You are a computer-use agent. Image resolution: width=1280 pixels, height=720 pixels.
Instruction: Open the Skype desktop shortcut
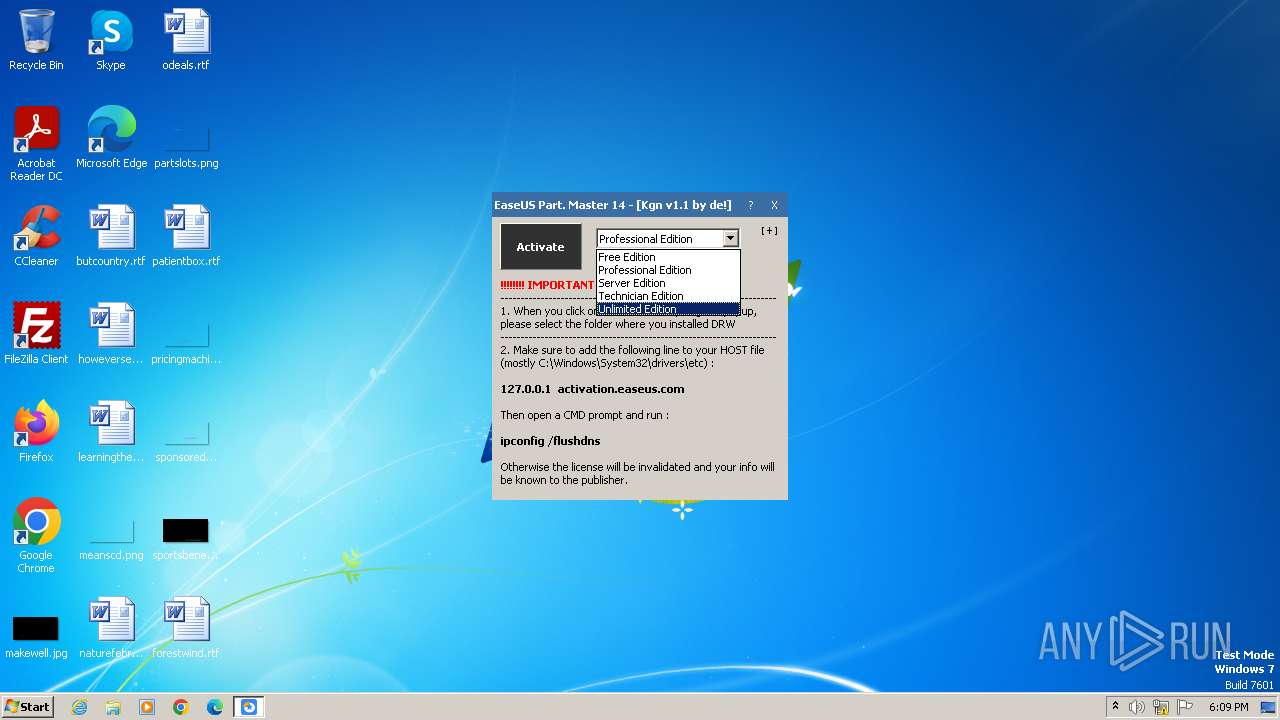[x=111, y=40]
